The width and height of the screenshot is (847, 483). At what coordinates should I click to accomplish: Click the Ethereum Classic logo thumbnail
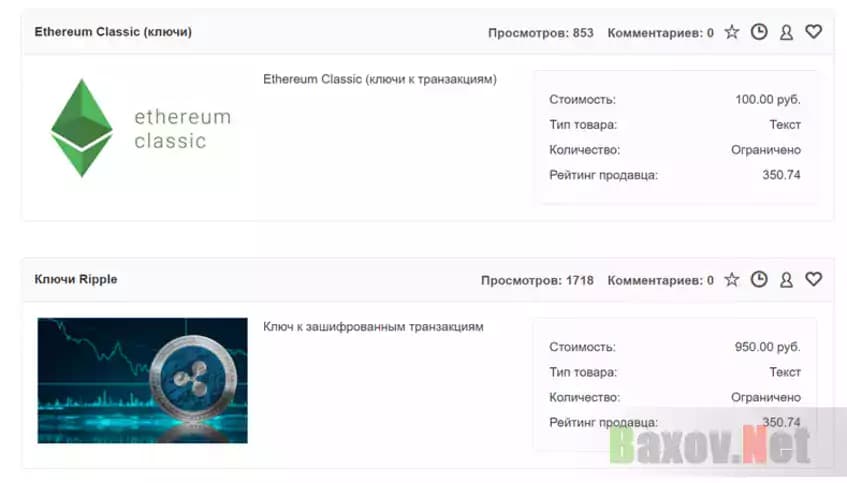pyautogui.click(x=141, y=129)
